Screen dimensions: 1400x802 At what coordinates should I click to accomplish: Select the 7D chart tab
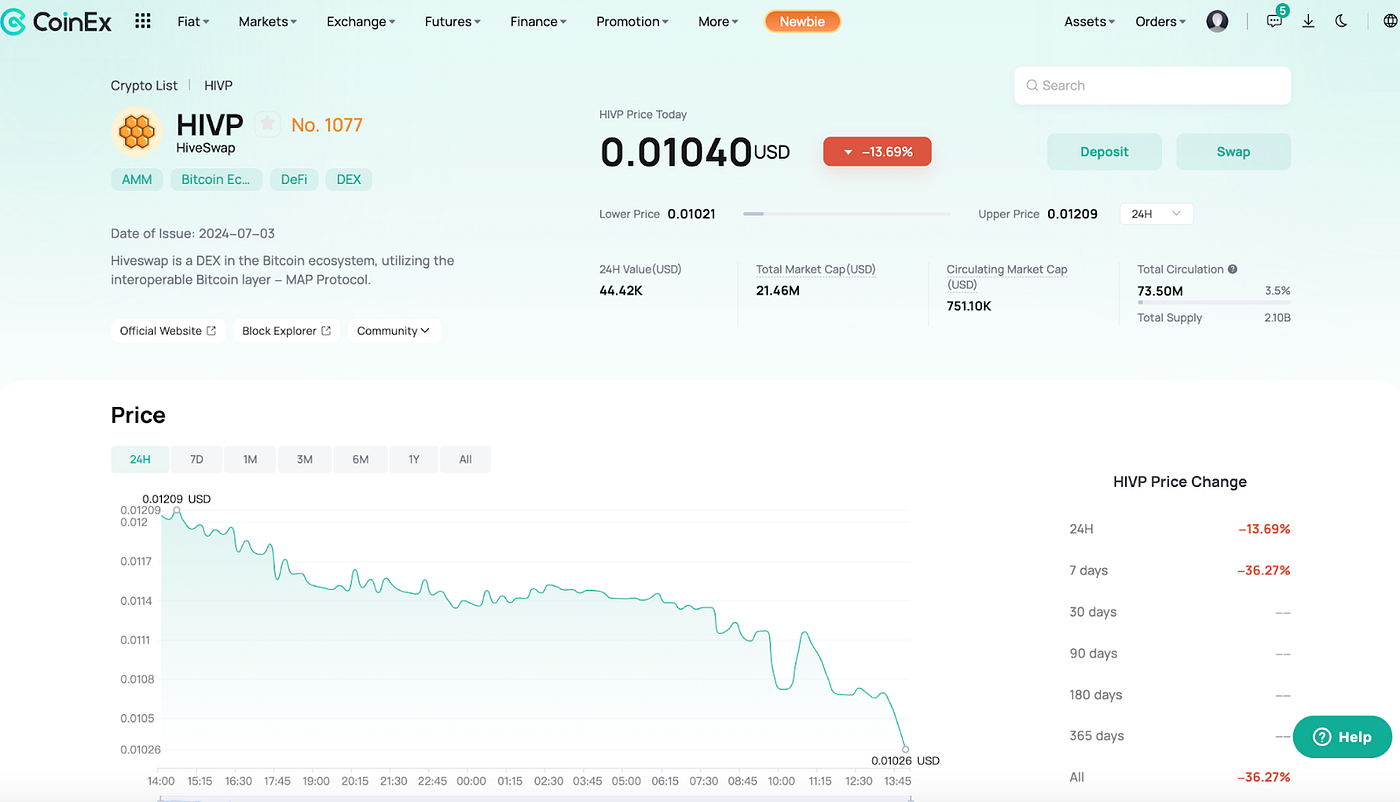coord(197,459)
